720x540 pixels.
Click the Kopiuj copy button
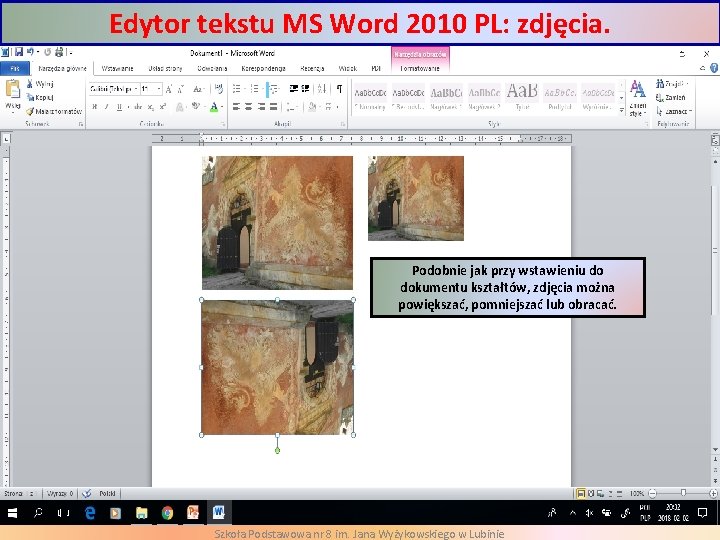40,97
